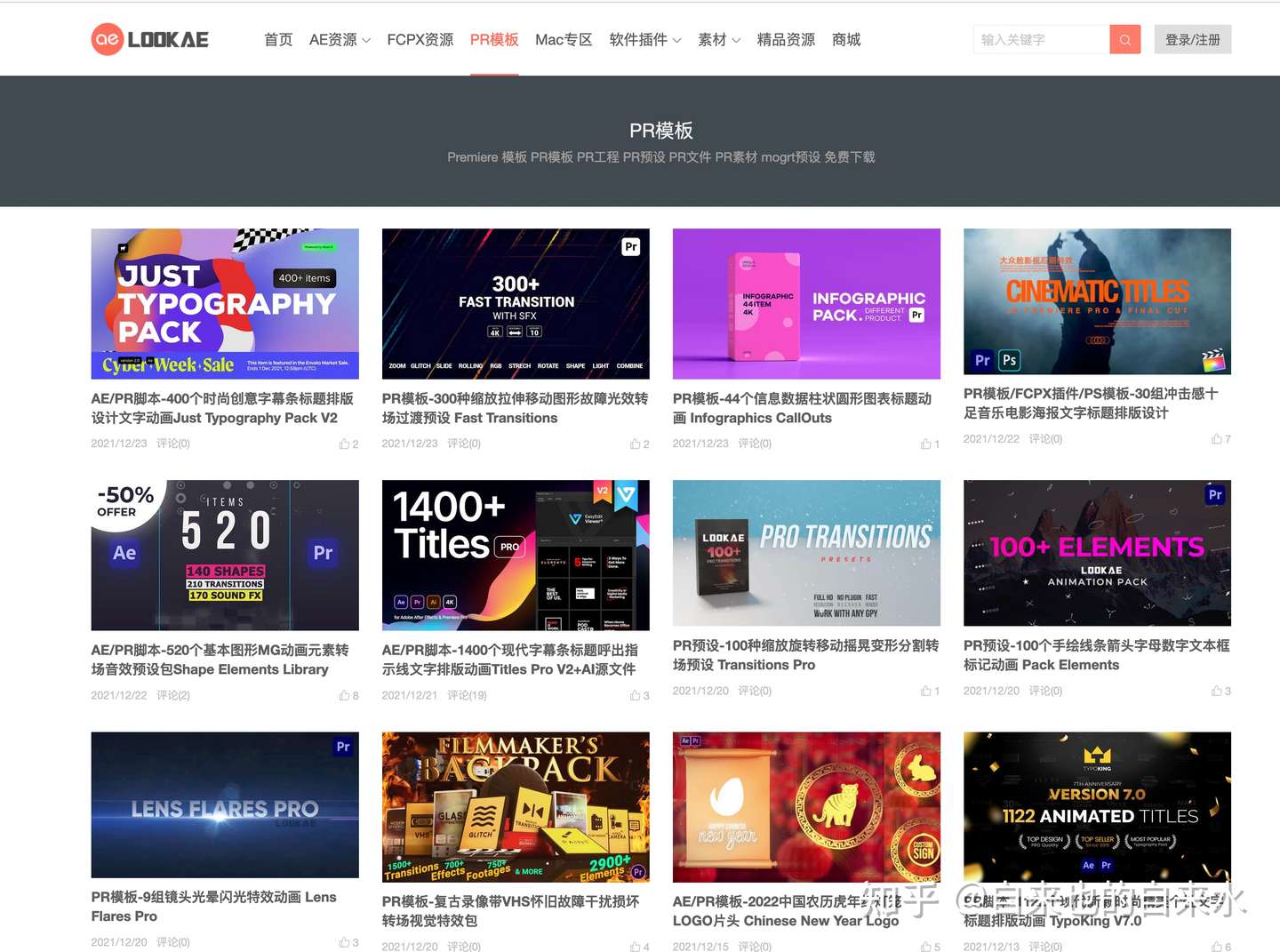This screenshot has height=952, width=1280.
Task: Open 评论(0) under Cinematic Titles post
Action: click(1045, 439)
